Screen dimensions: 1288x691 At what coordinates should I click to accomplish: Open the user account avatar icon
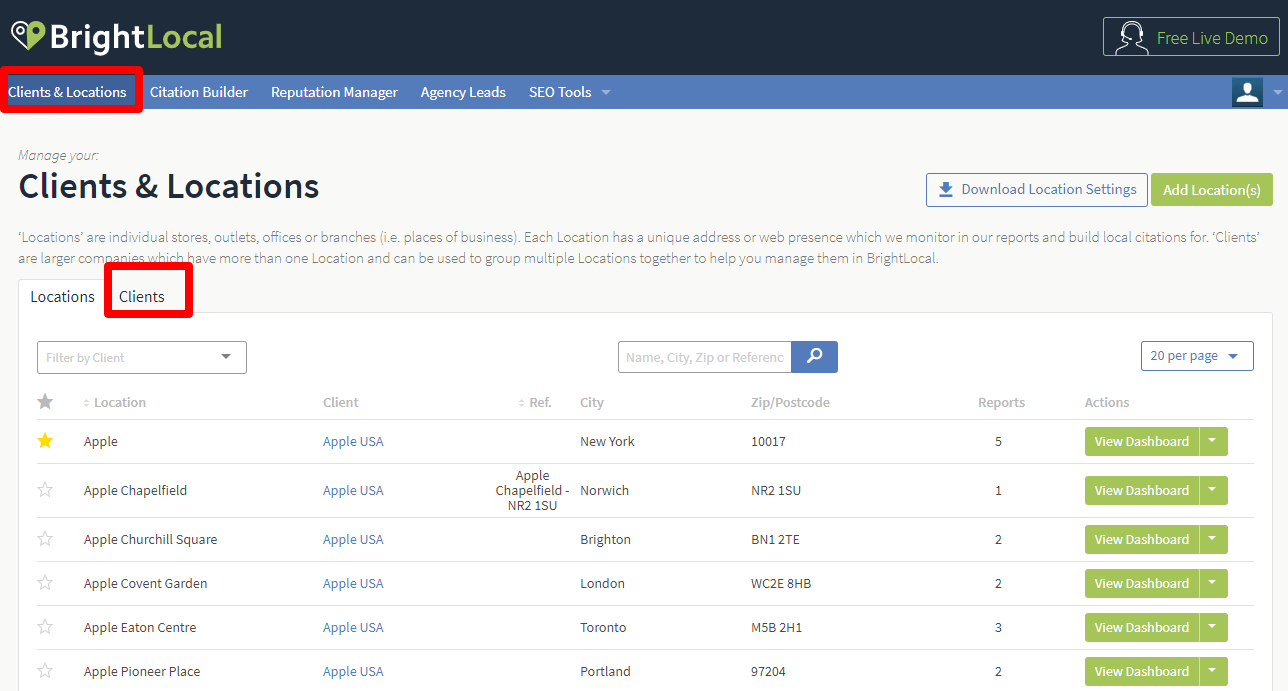pyautogui.click(x=1247, y=92)
